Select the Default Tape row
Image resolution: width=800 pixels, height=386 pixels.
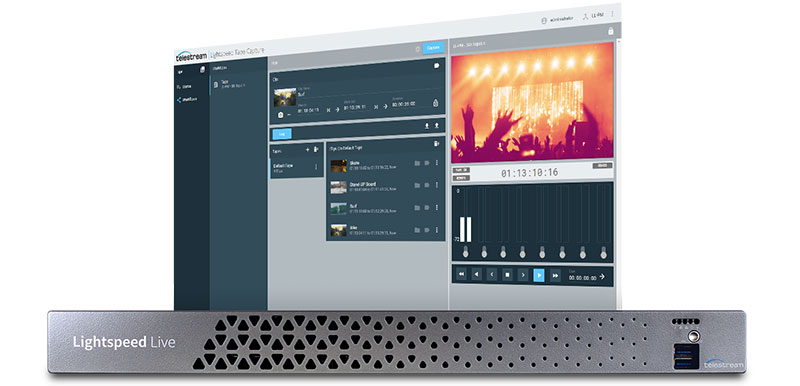296,168
